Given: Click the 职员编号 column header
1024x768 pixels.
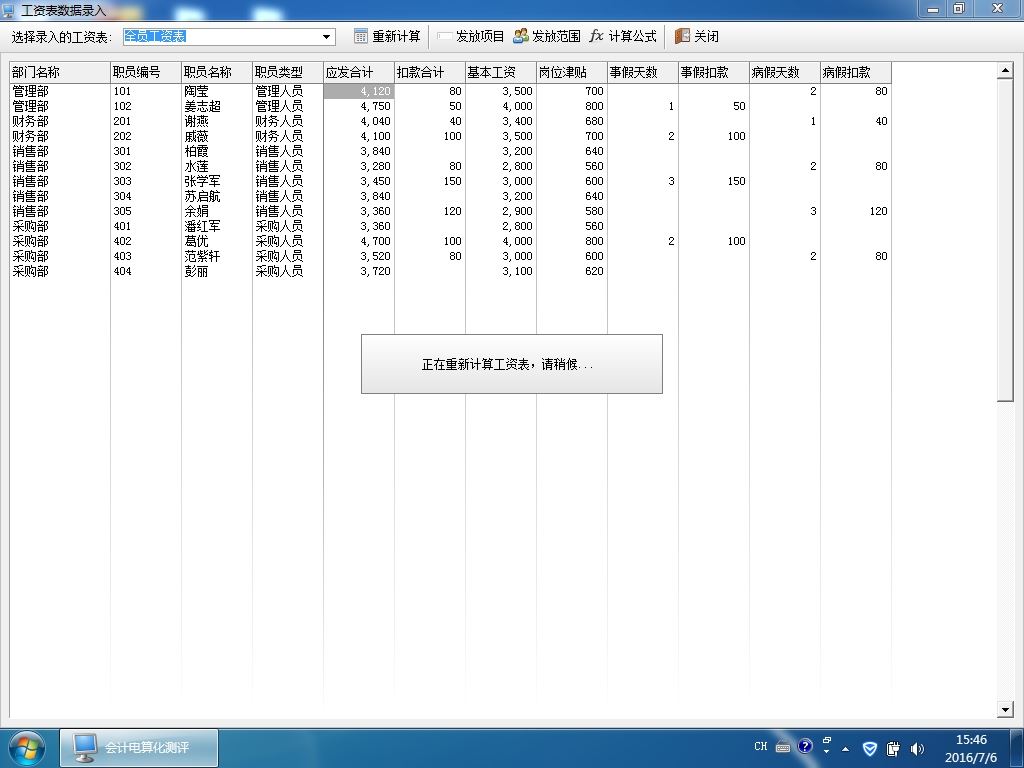Looking at the screenshot, I should pyautogui.click(x=146, y=72).
